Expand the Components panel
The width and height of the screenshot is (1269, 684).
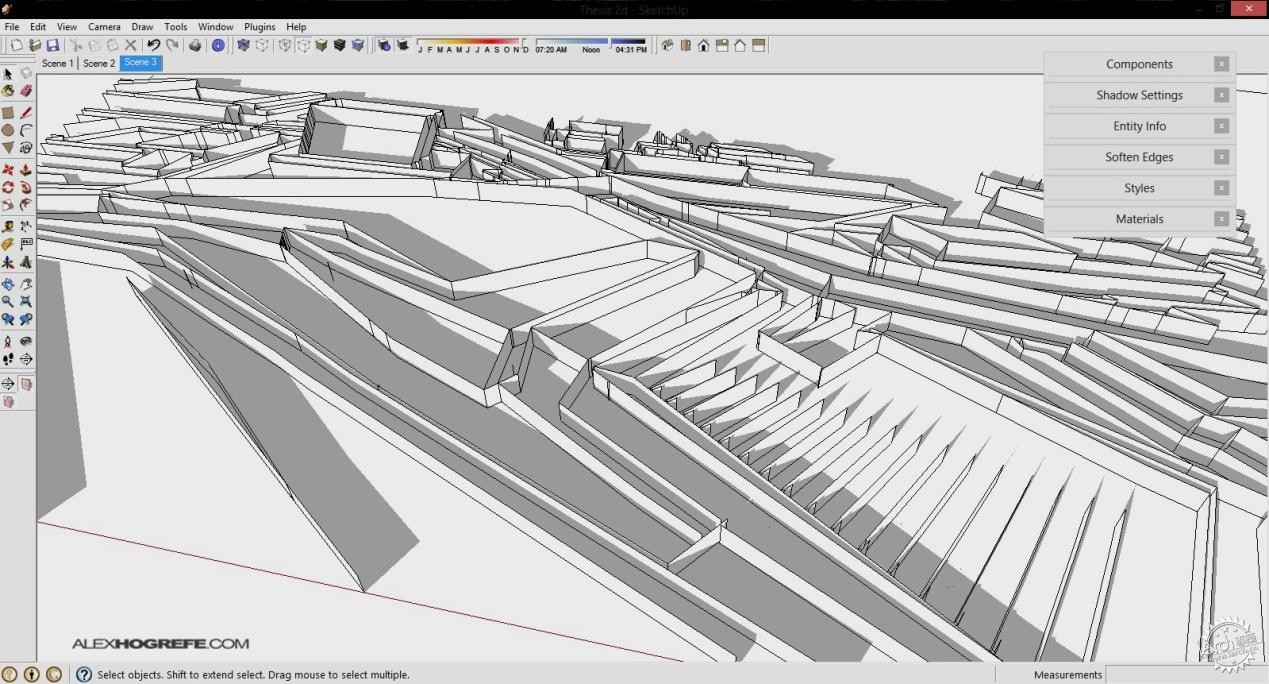[1139, 64]
